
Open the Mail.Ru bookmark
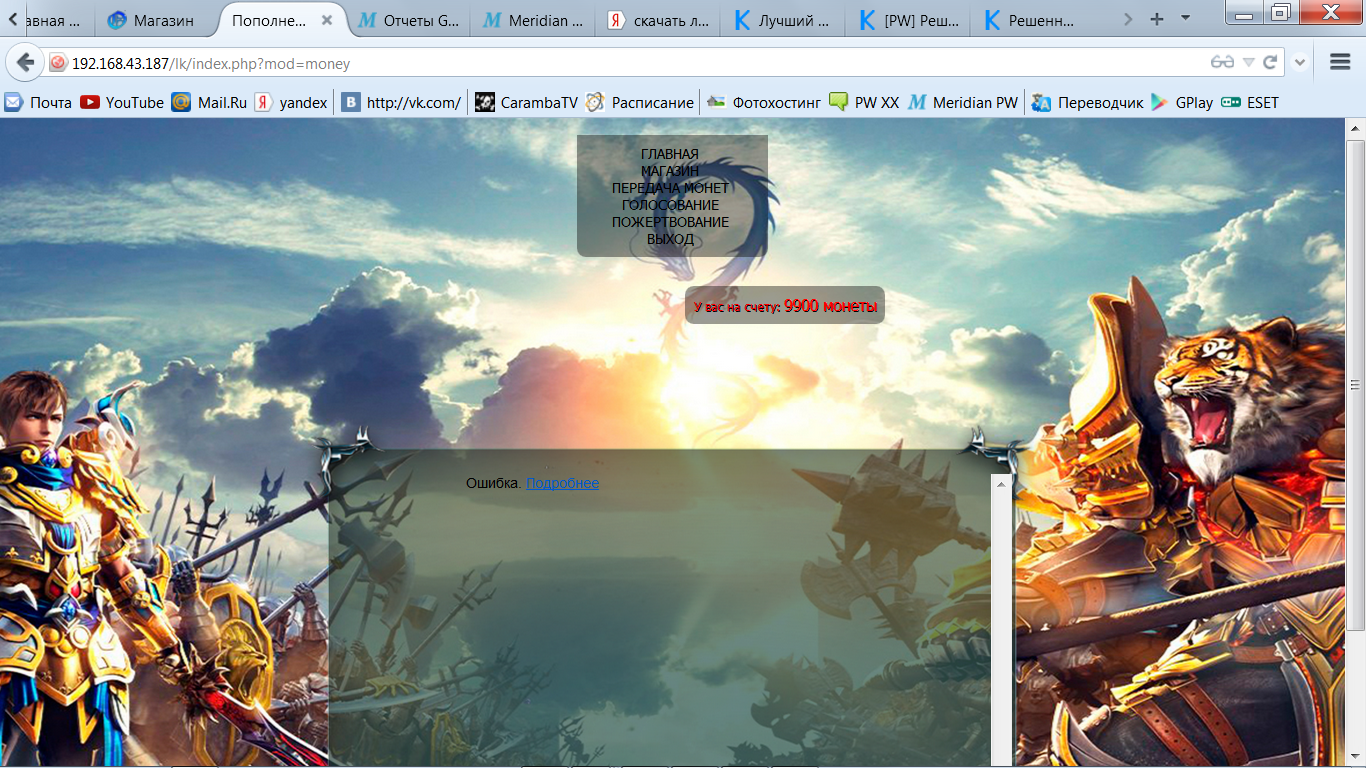pos(209,102)
